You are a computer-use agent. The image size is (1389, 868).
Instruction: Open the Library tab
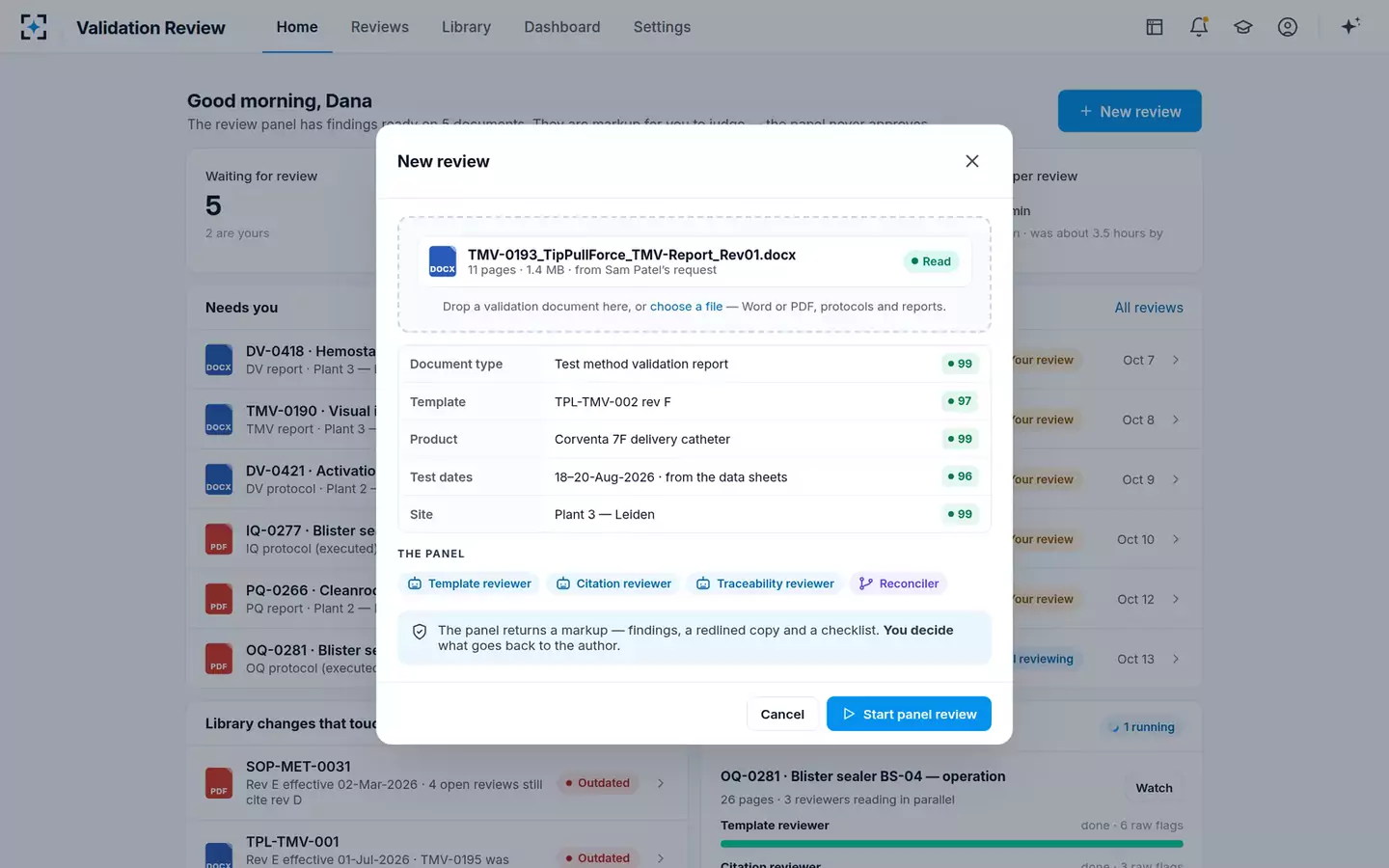(x=467, y=27)
